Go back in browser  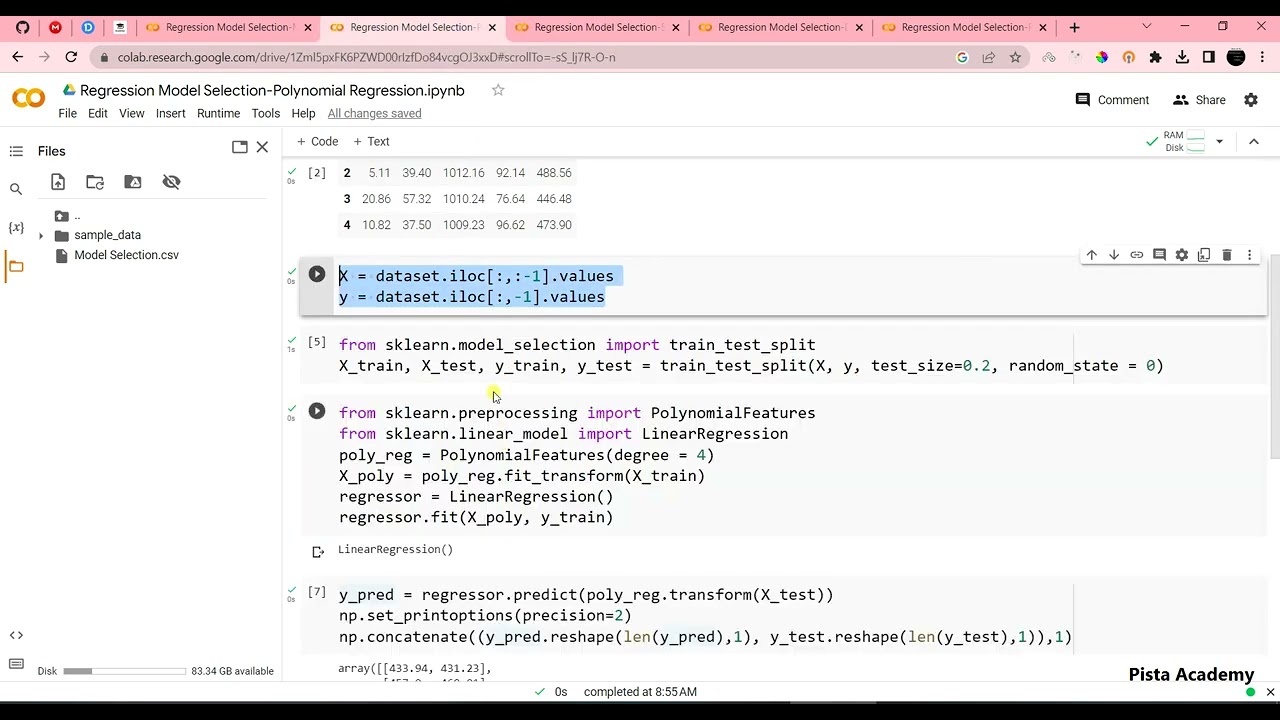(x=18, y=58)
